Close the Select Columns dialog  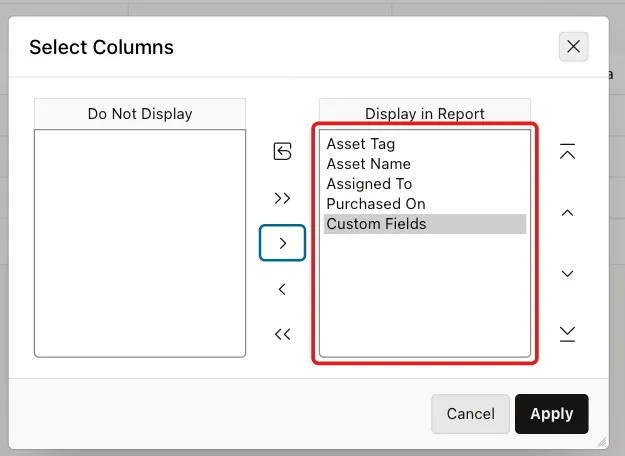pos(573,47)
